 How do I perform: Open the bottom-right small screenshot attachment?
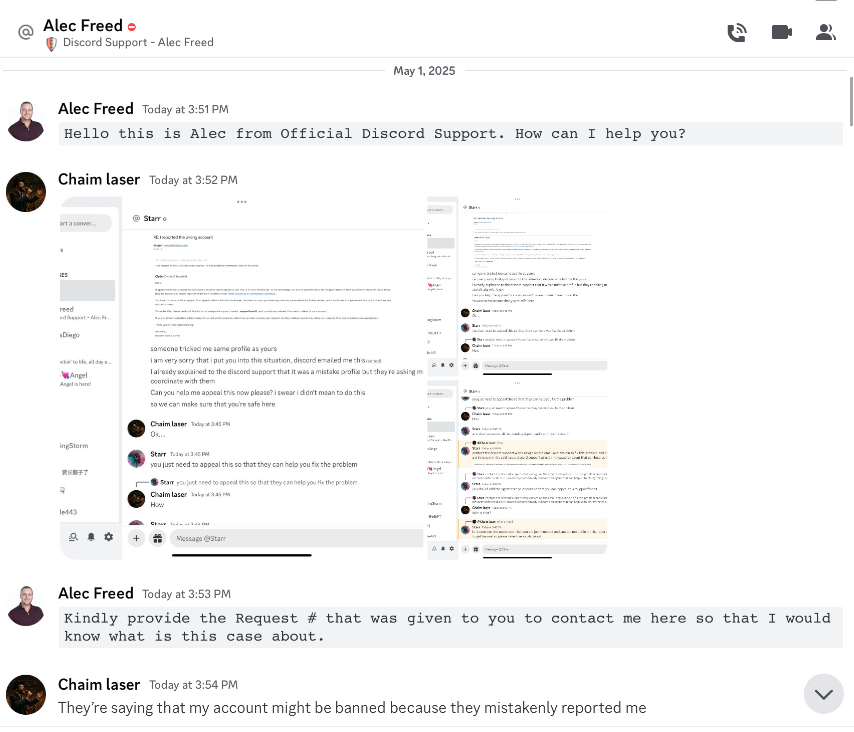click(x=517, y=469)
